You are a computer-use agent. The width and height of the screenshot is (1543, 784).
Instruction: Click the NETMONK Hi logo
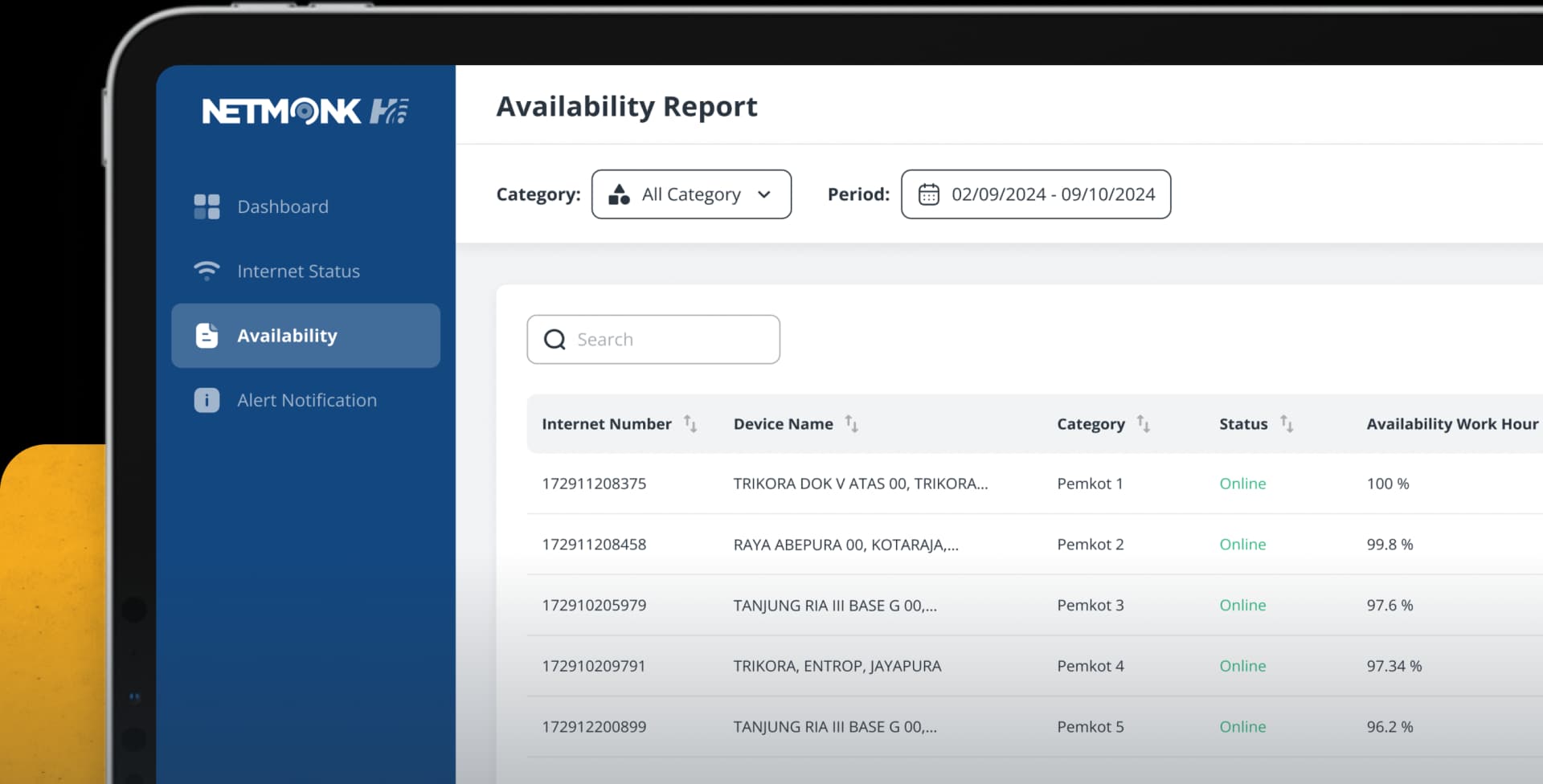click(302, 111)
